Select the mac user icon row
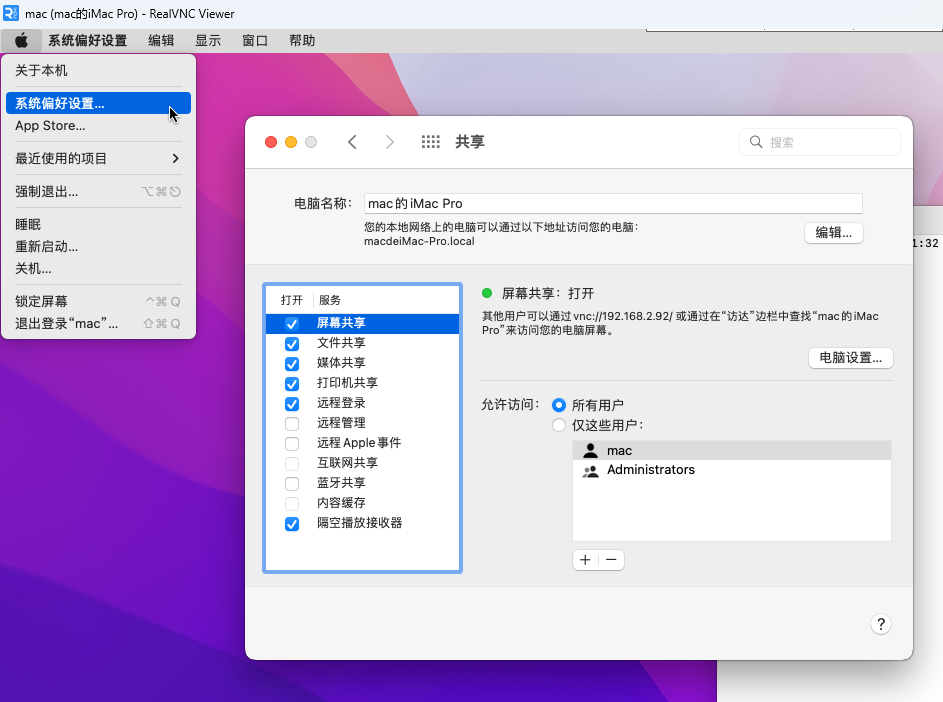 [x=731, y=451]
